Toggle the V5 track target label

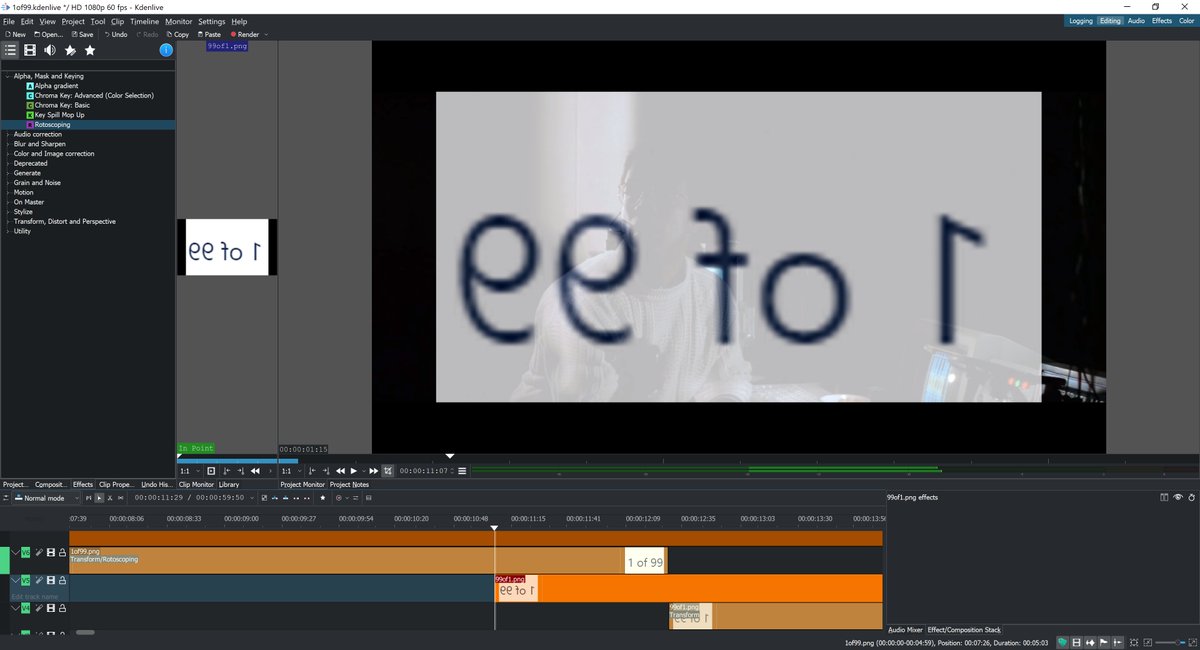tap(26, 580)
